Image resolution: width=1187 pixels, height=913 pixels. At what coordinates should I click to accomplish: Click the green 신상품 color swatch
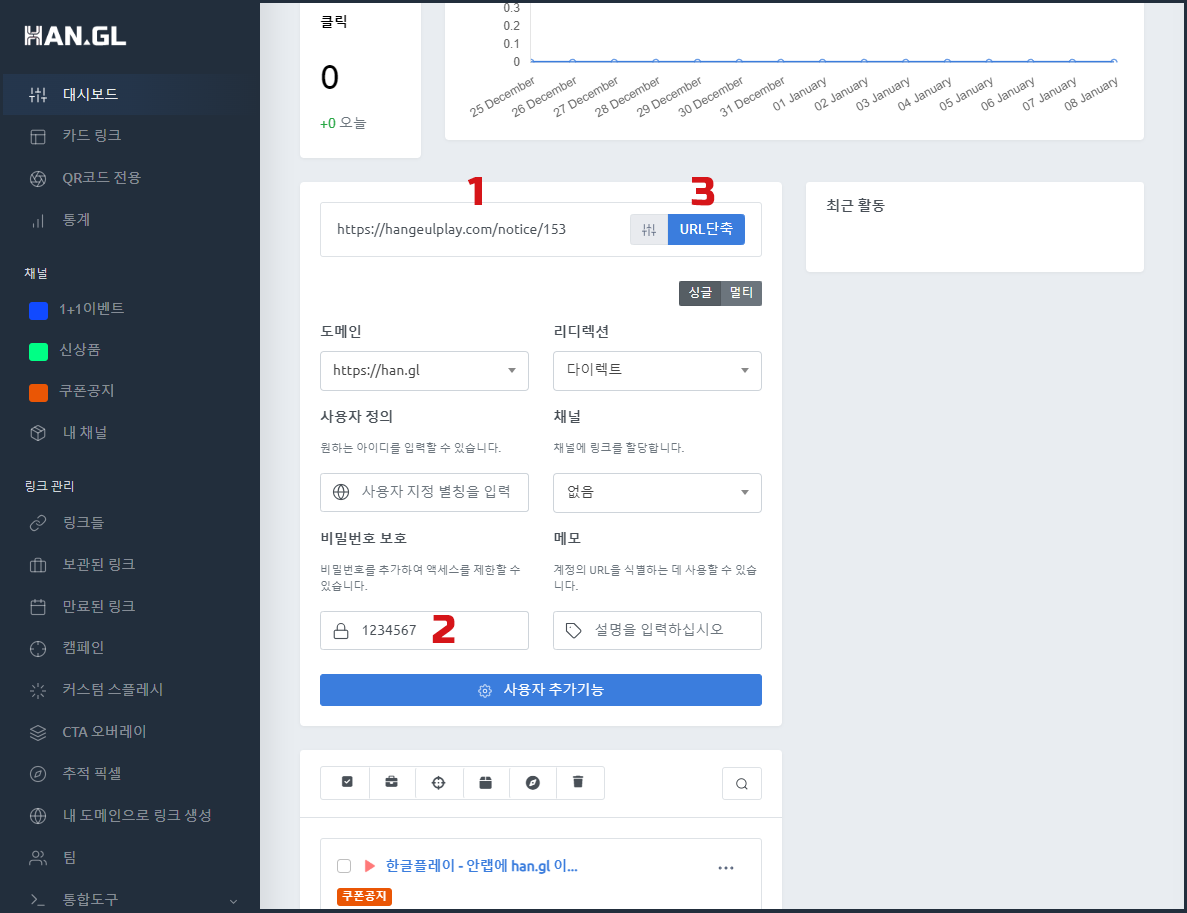pos(38,351)
